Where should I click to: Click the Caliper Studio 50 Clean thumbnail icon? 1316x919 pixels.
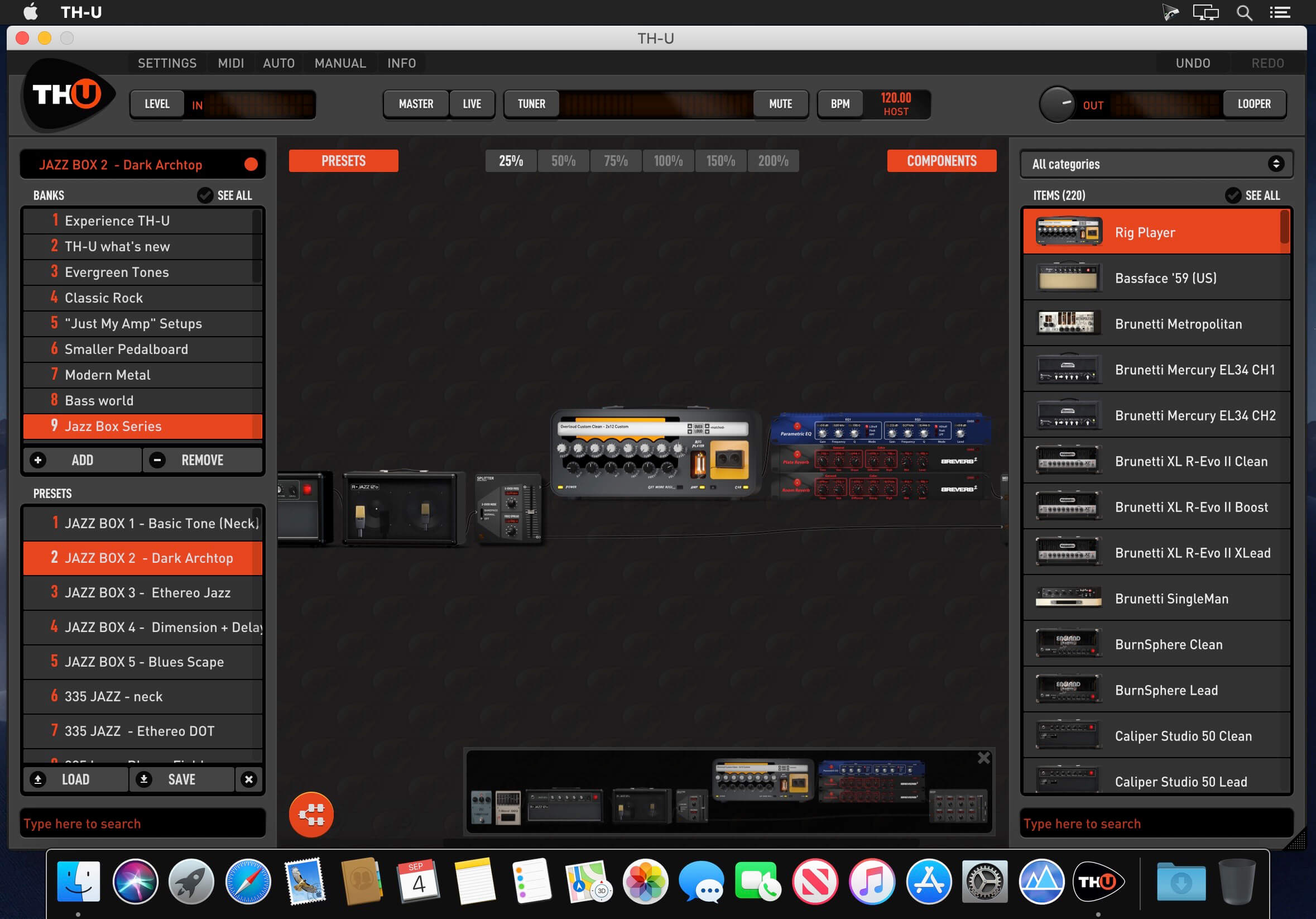click(1068, 735)
